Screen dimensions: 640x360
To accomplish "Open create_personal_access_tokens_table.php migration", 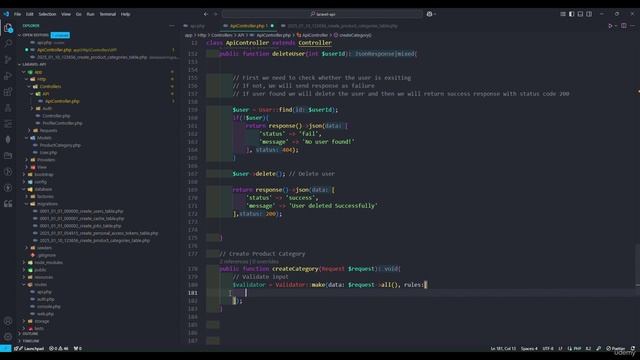I will click(x=99, y=233).
